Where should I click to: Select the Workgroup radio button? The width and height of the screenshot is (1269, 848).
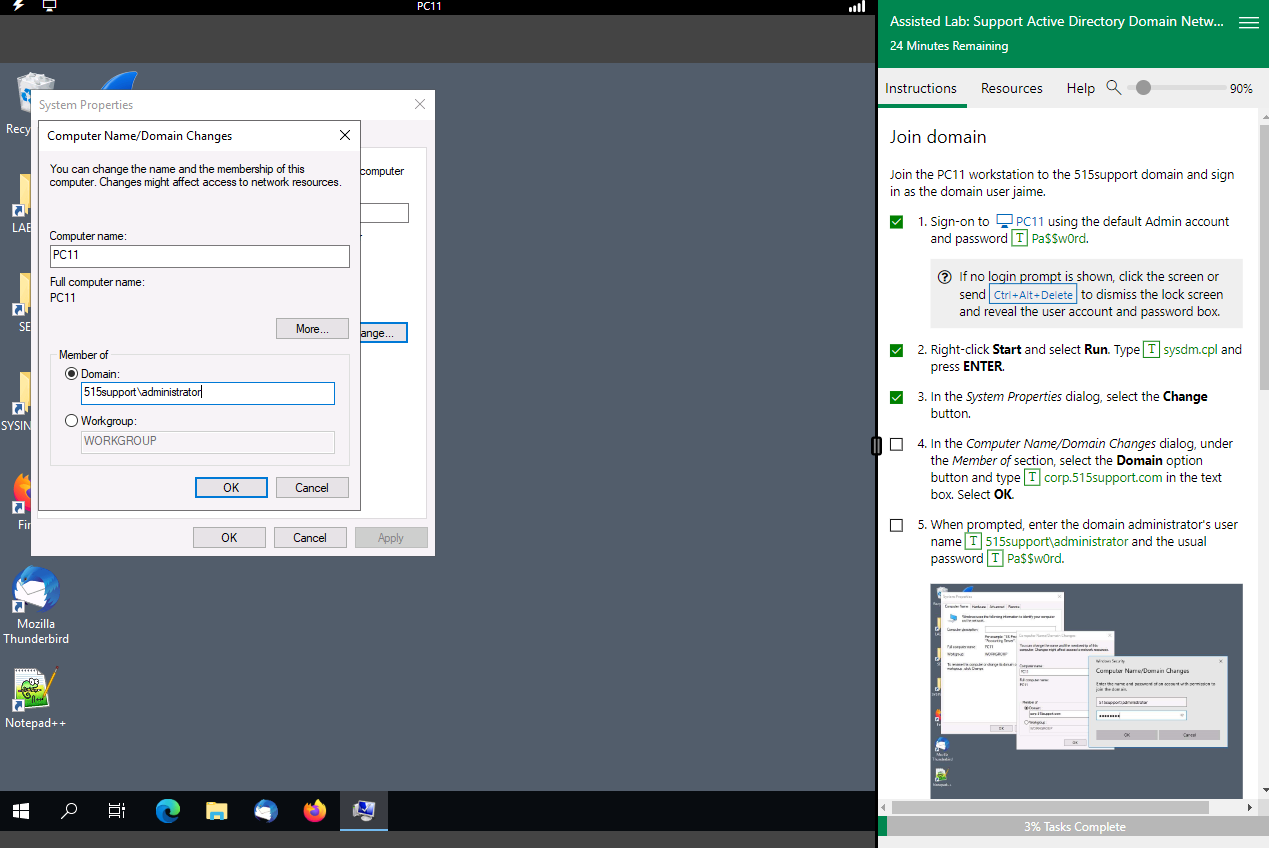point(71,420)
